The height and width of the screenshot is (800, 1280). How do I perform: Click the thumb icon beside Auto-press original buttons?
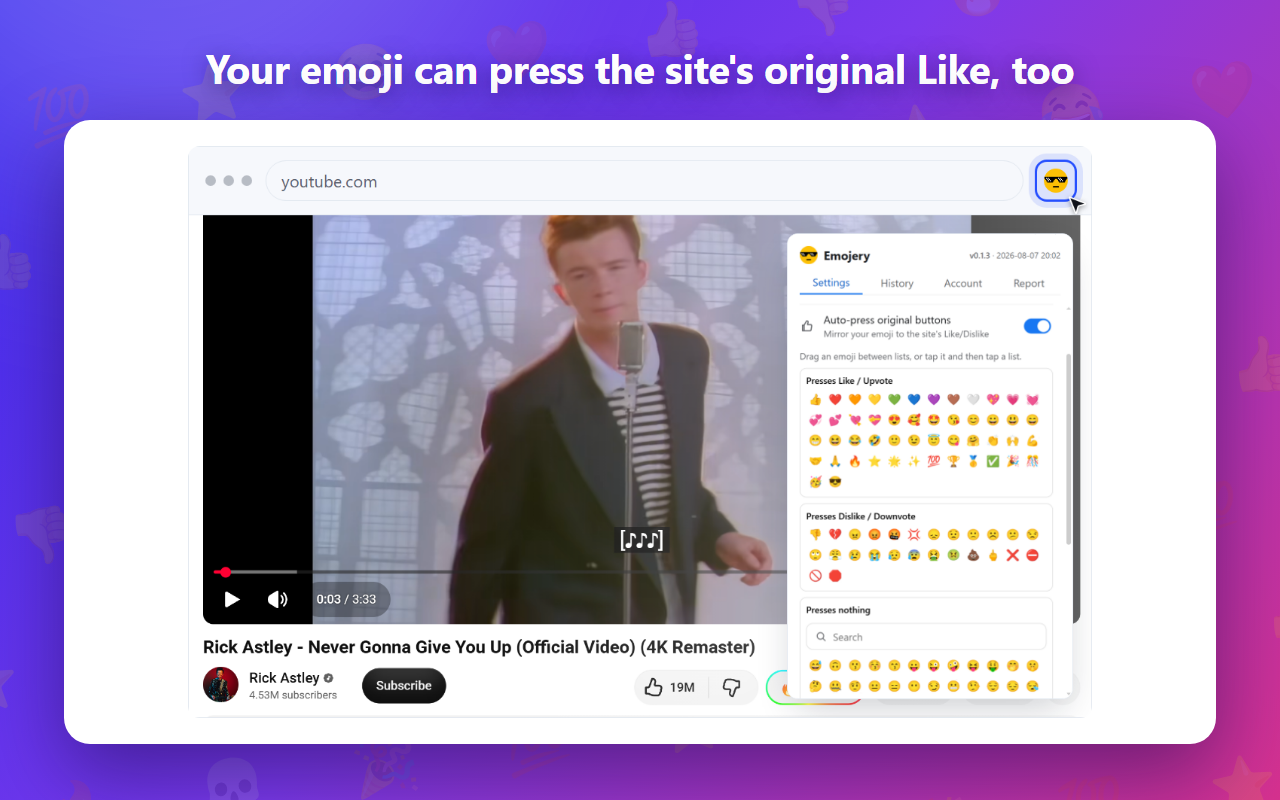pos(808,326)
